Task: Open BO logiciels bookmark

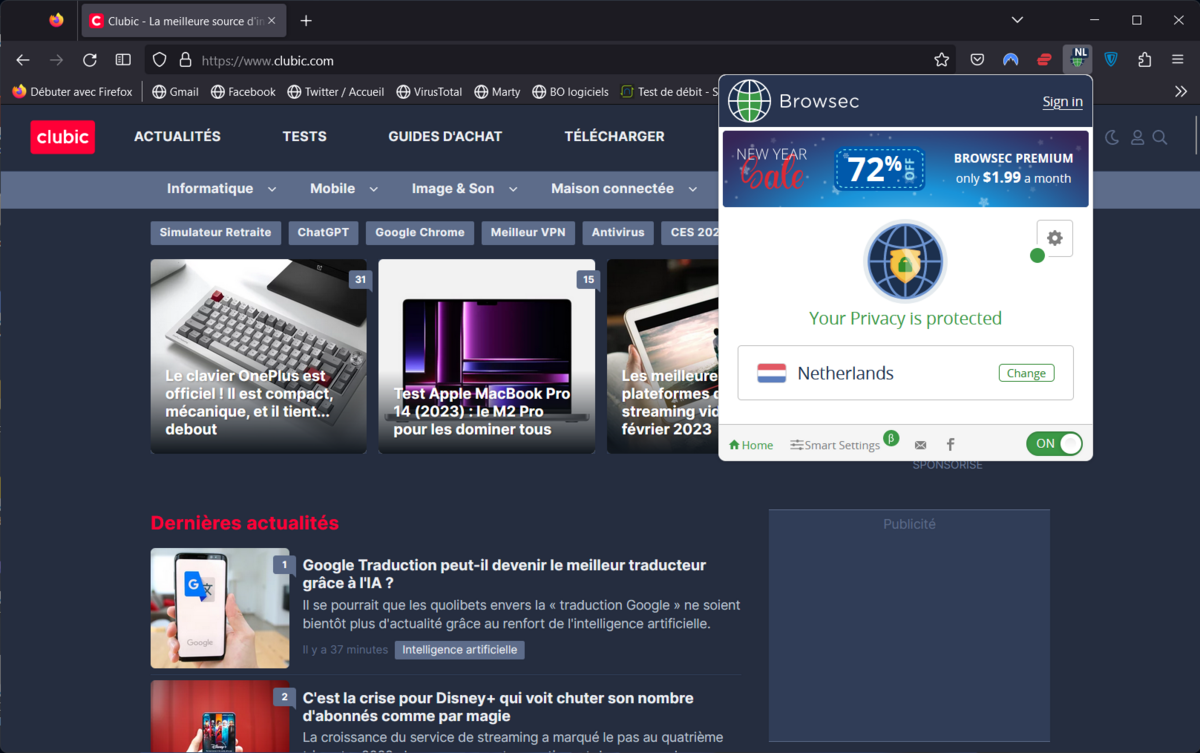Action: [570, 91]
